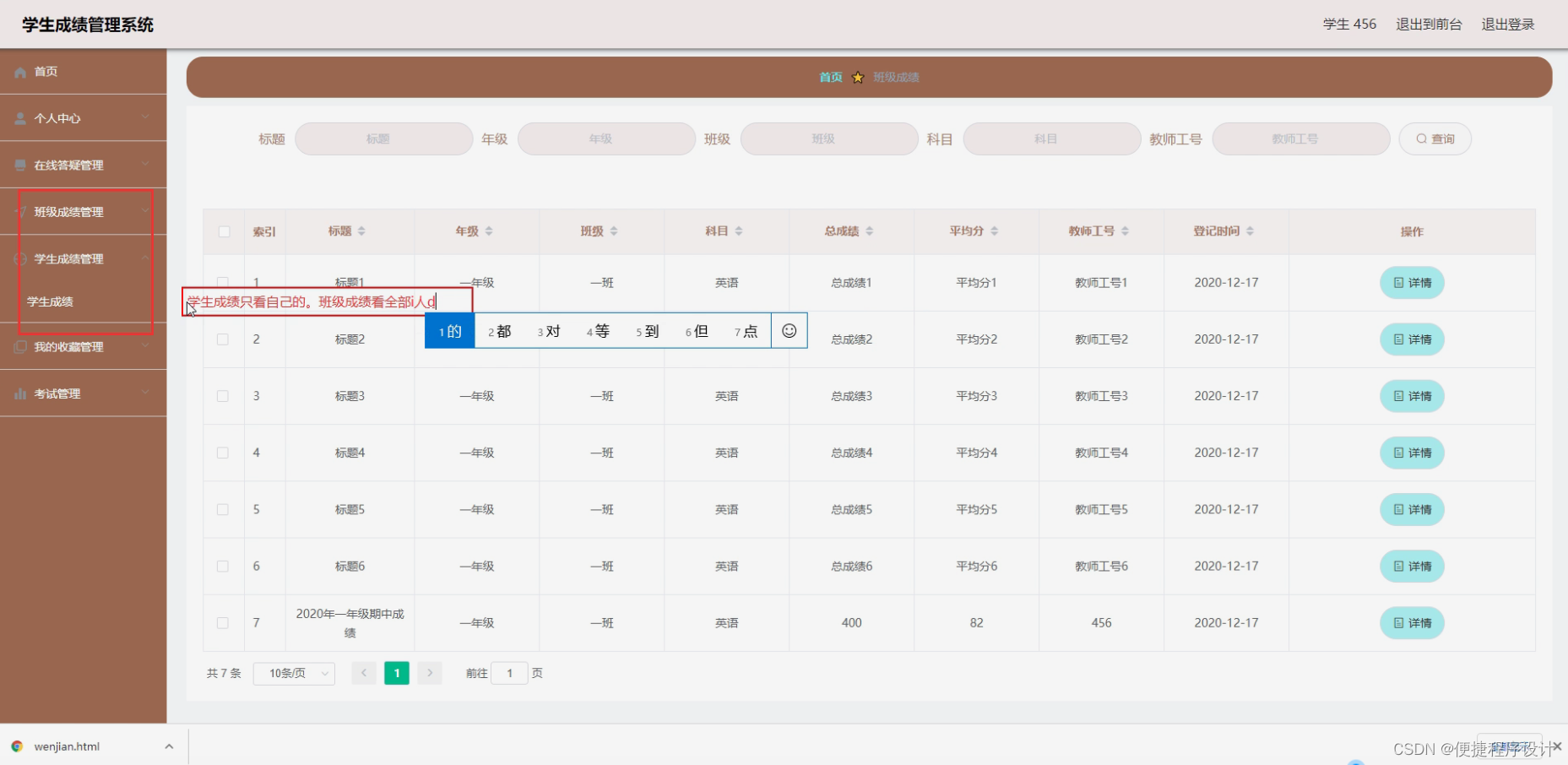Screen dimensions: 1568x765
Task: Click the Chrome icon of wenjian.html download
Action: coord(17,746)
